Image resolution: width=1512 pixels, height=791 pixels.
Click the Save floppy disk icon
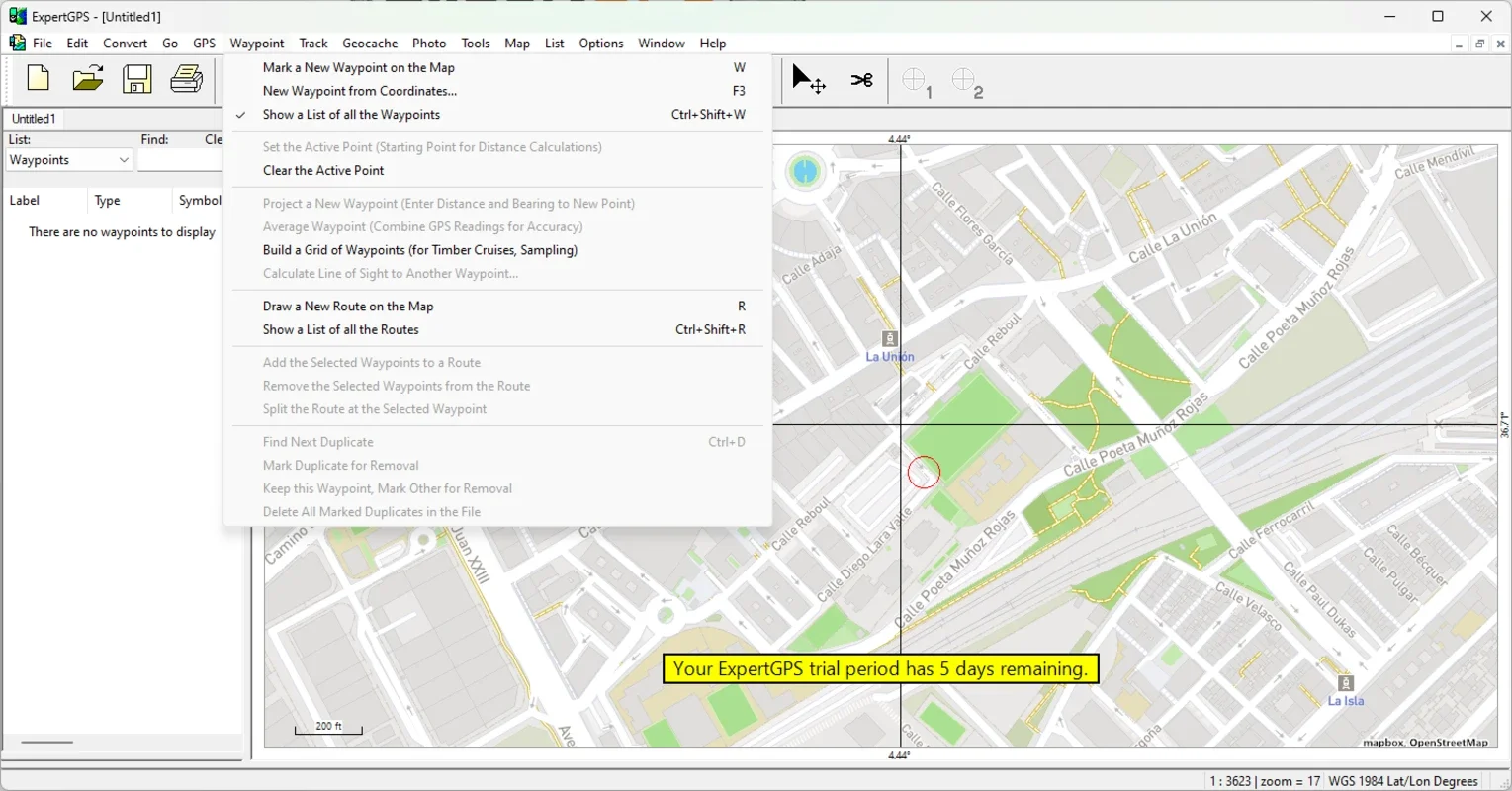tap(137, 79)
